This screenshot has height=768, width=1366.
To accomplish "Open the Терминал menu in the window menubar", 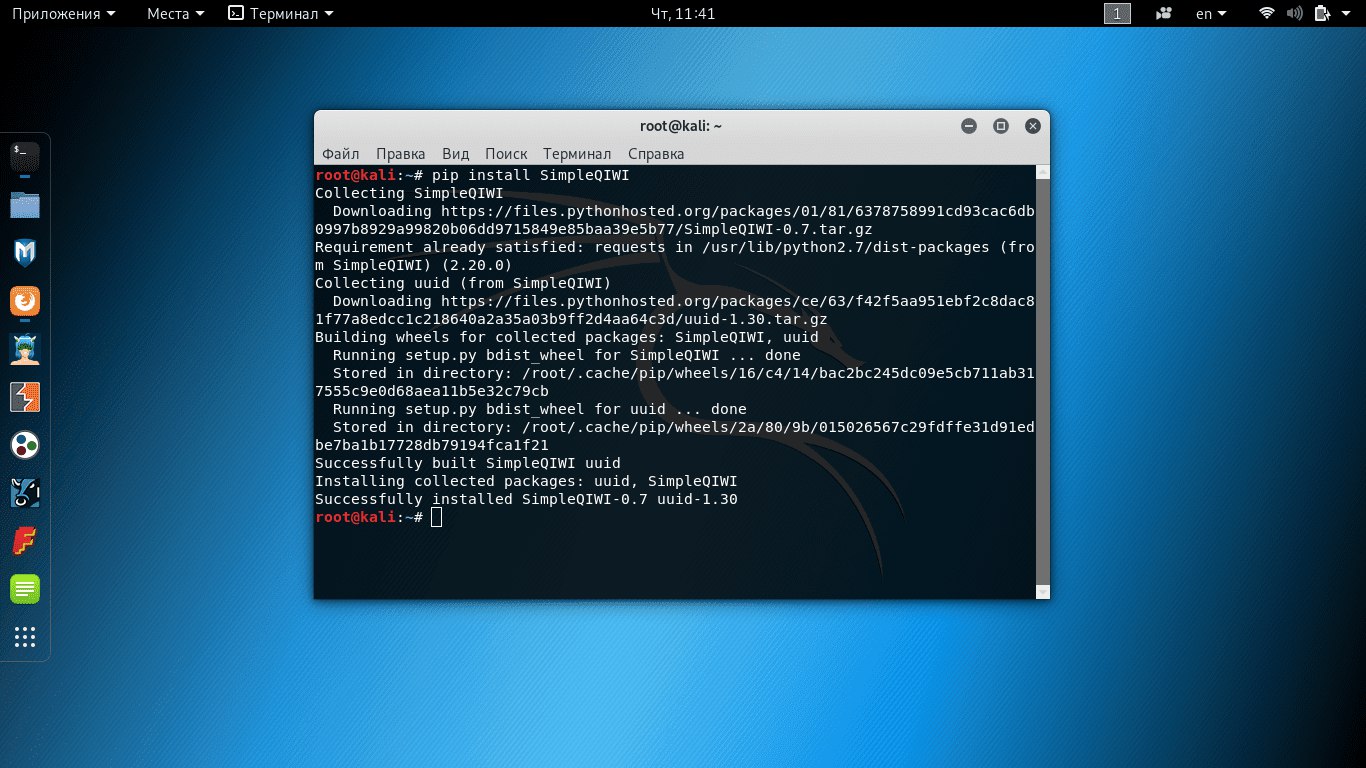I will 577,154.
